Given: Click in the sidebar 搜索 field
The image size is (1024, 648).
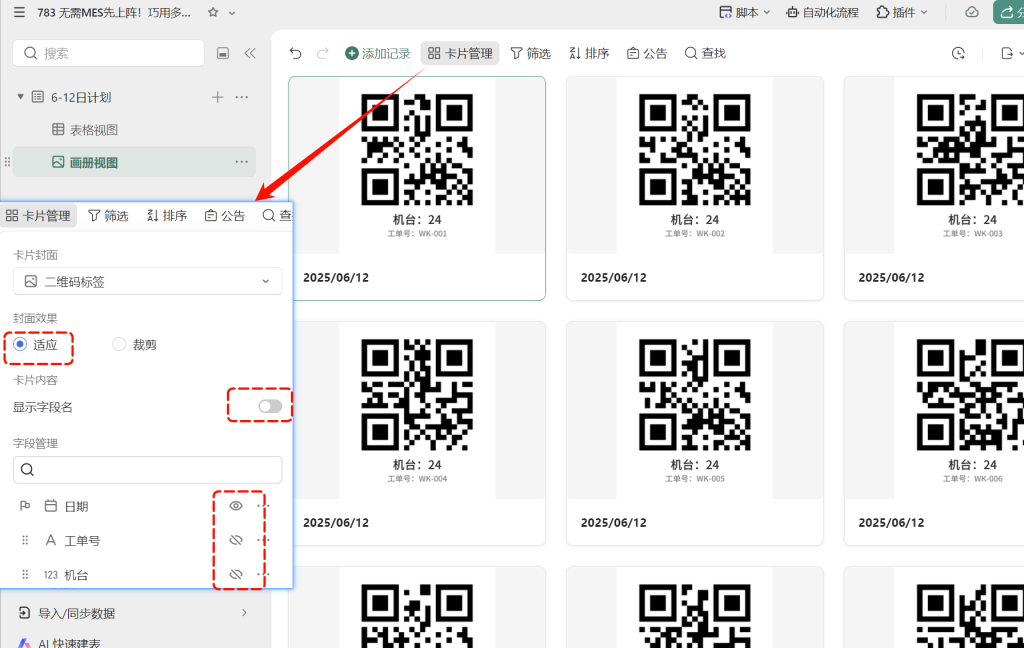Looking at the screenshot, I should 108,53.
